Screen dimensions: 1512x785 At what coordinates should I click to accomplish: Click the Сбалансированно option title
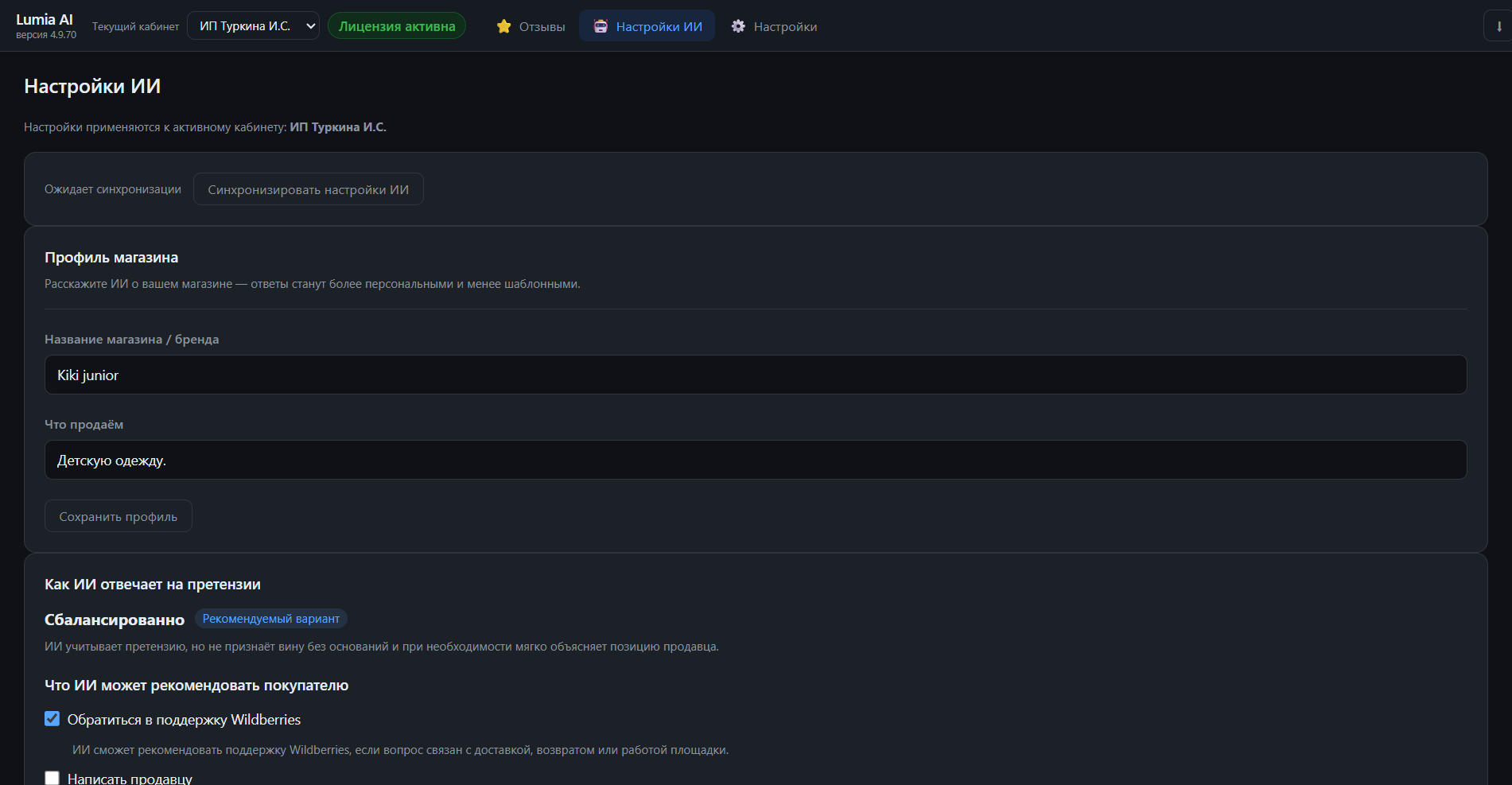pos(115,620)
